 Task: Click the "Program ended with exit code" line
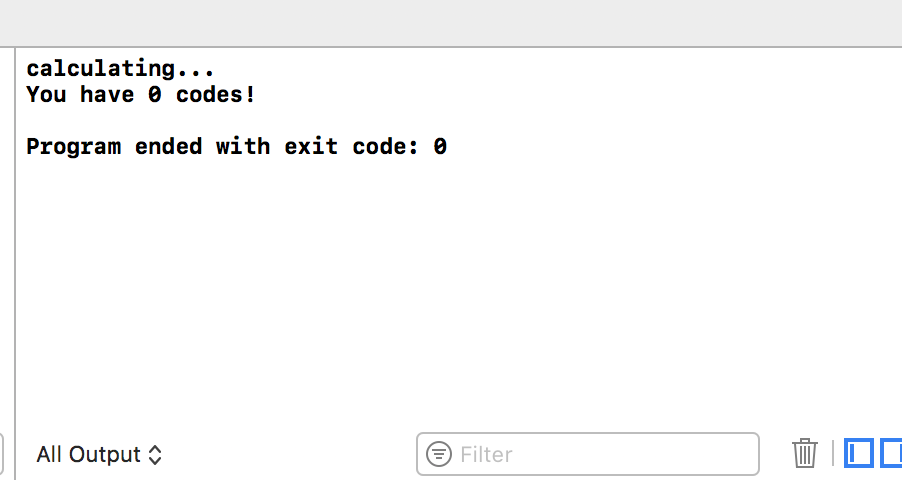pos(236,146)
